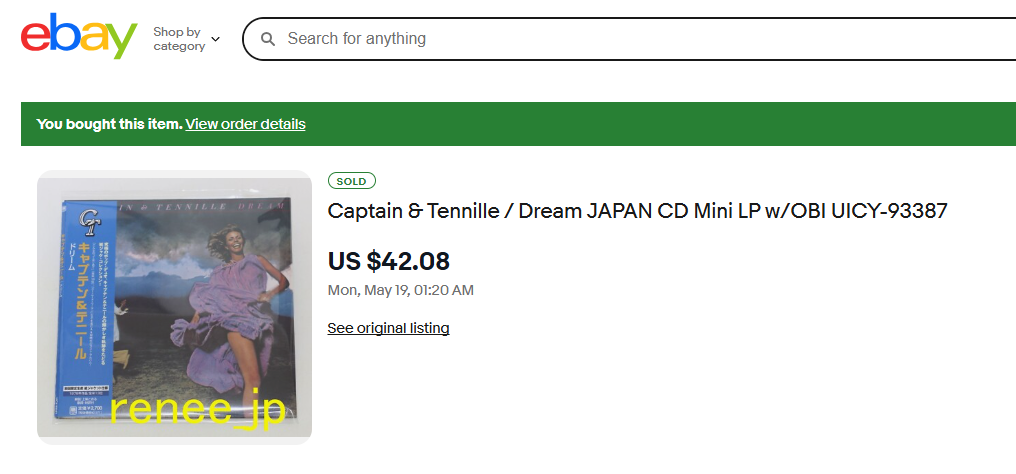Click the eBay logo
This screenshot has height=474, width=1016.
coord(79,38)
